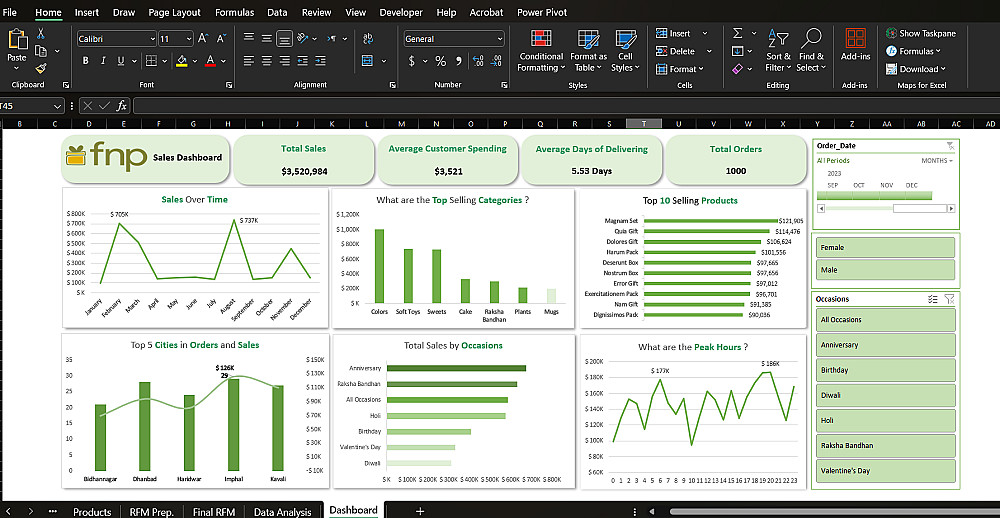Select the Diwali slicer button
This screenshot has width=1000, height=518.
tap(885, 395)
